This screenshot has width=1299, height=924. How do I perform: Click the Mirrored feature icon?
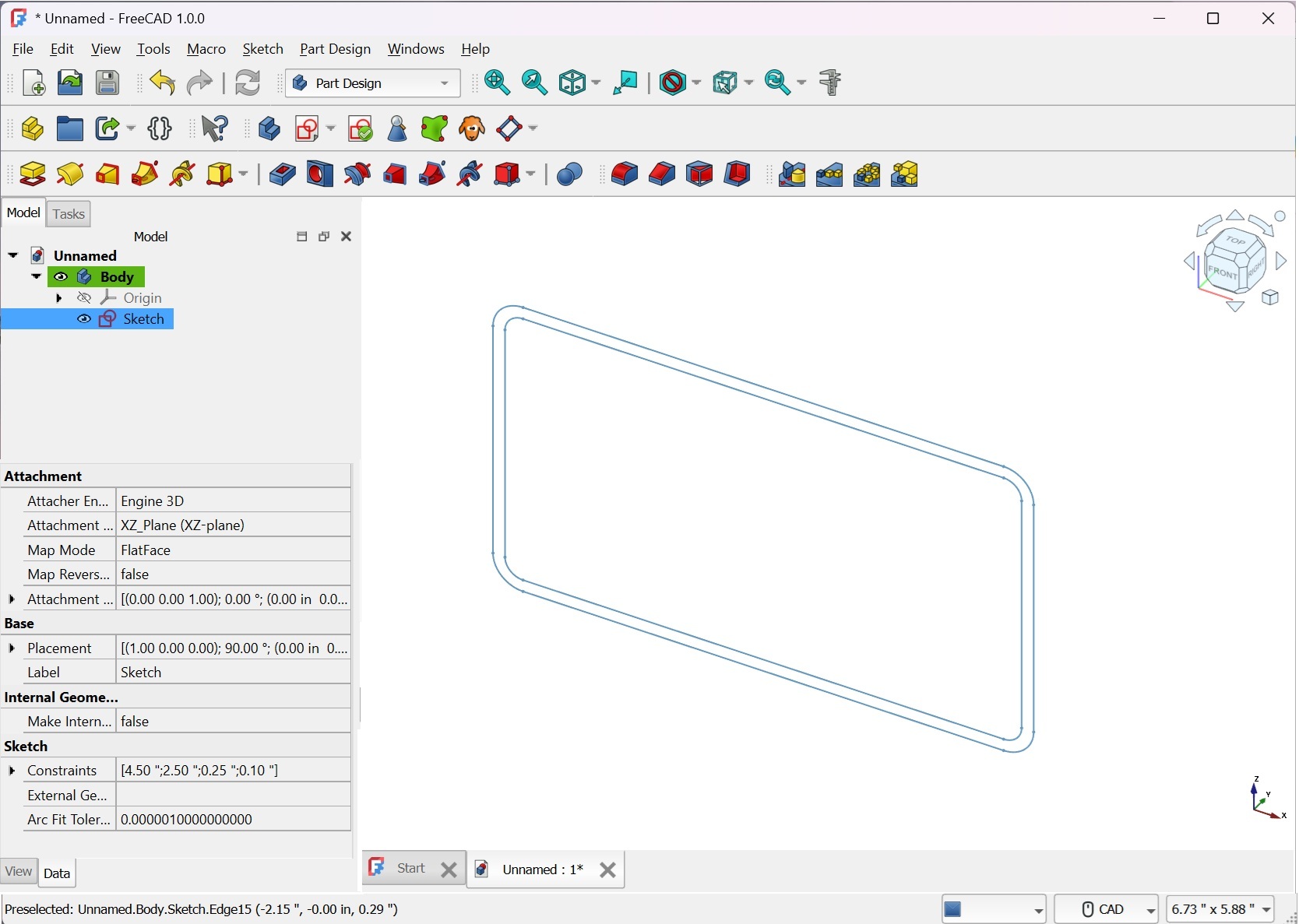(792, 174)
